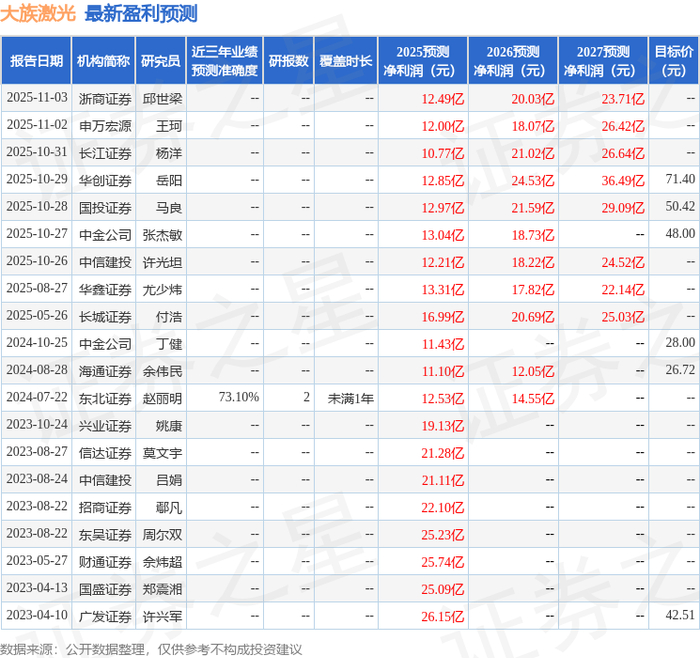The width and height of the screenshot is (700, 658).
Task: Click coverage duration 未满1年
Action: pos(350,398)
